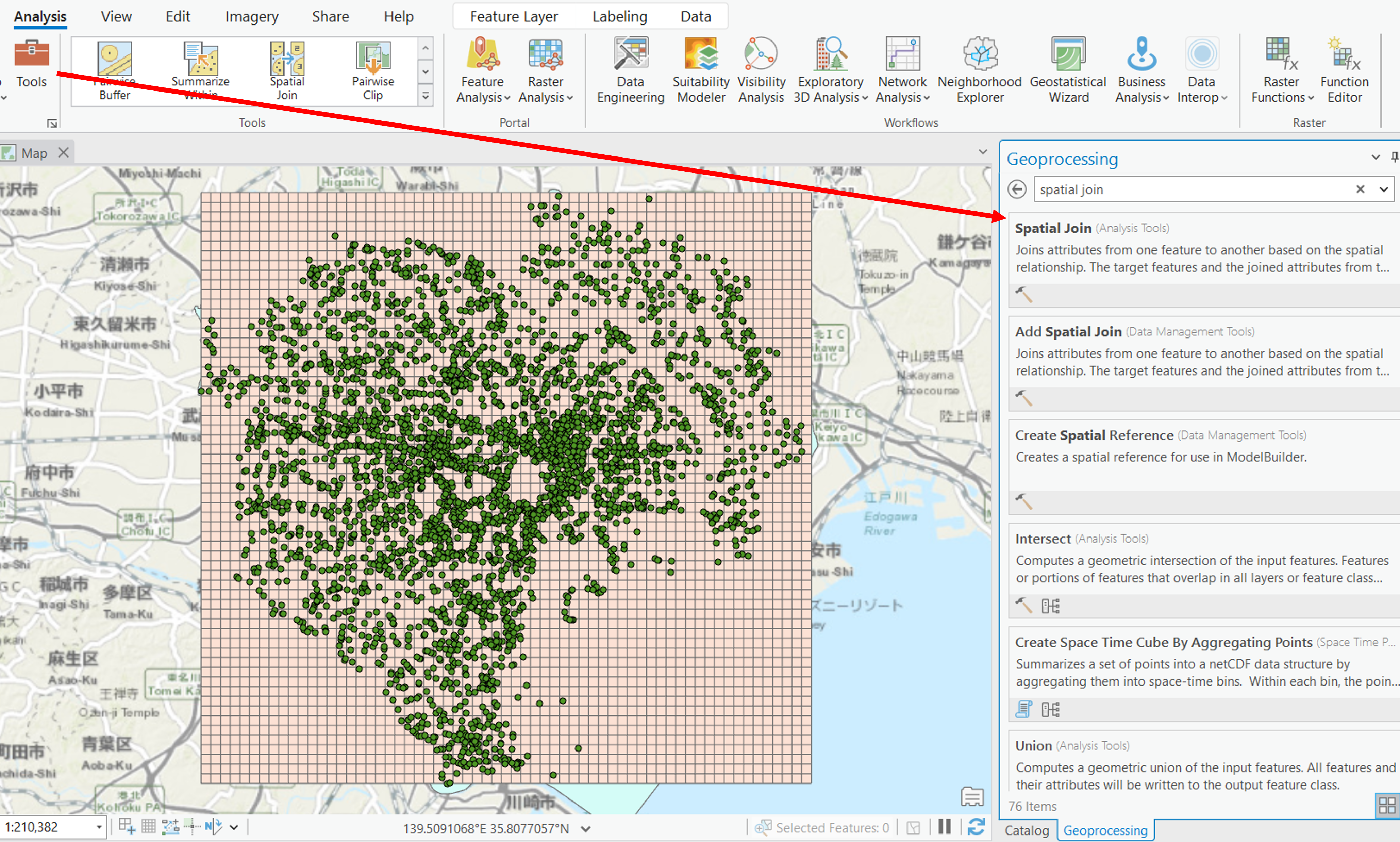Select the Pairwise Clip tool

coord(373,71)
